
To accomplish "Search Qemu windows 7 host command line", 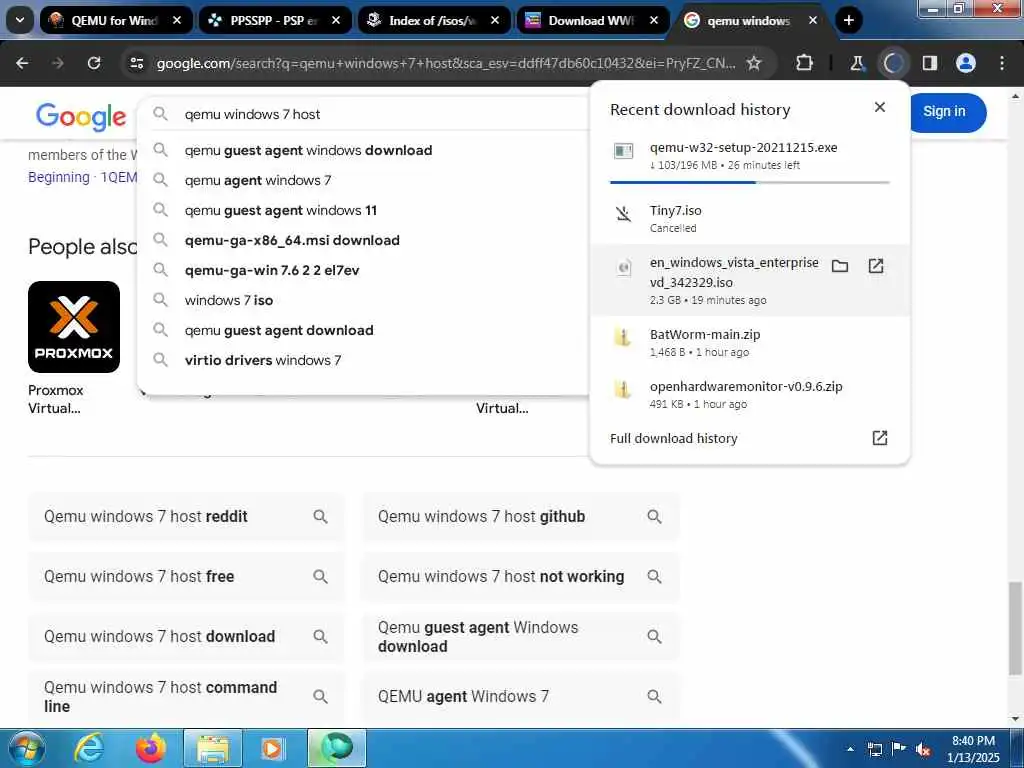I will (x=186, y=697).
